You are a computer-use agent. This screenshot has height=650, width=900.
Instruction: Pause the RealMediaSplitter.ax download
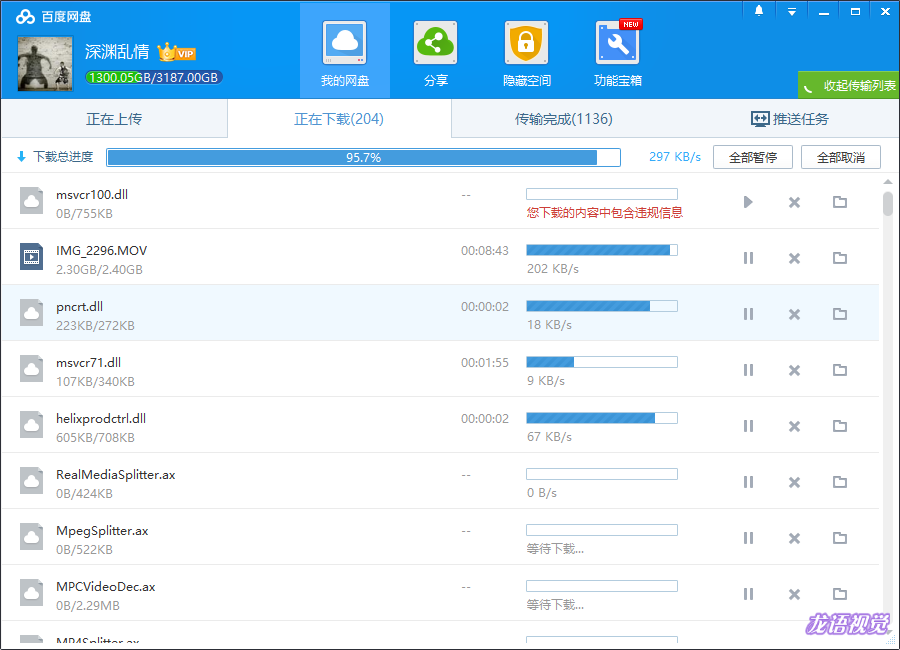click(x=748, y=482)
